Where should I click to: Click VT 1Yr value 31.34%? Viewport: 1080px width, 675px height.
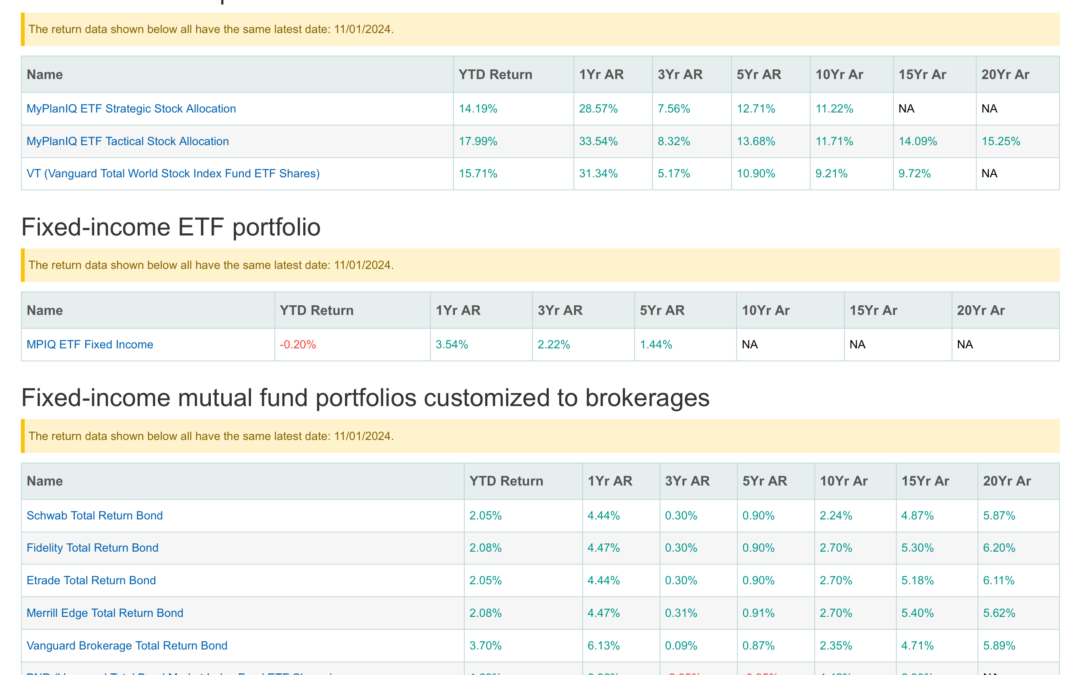(x=598, y=174)
